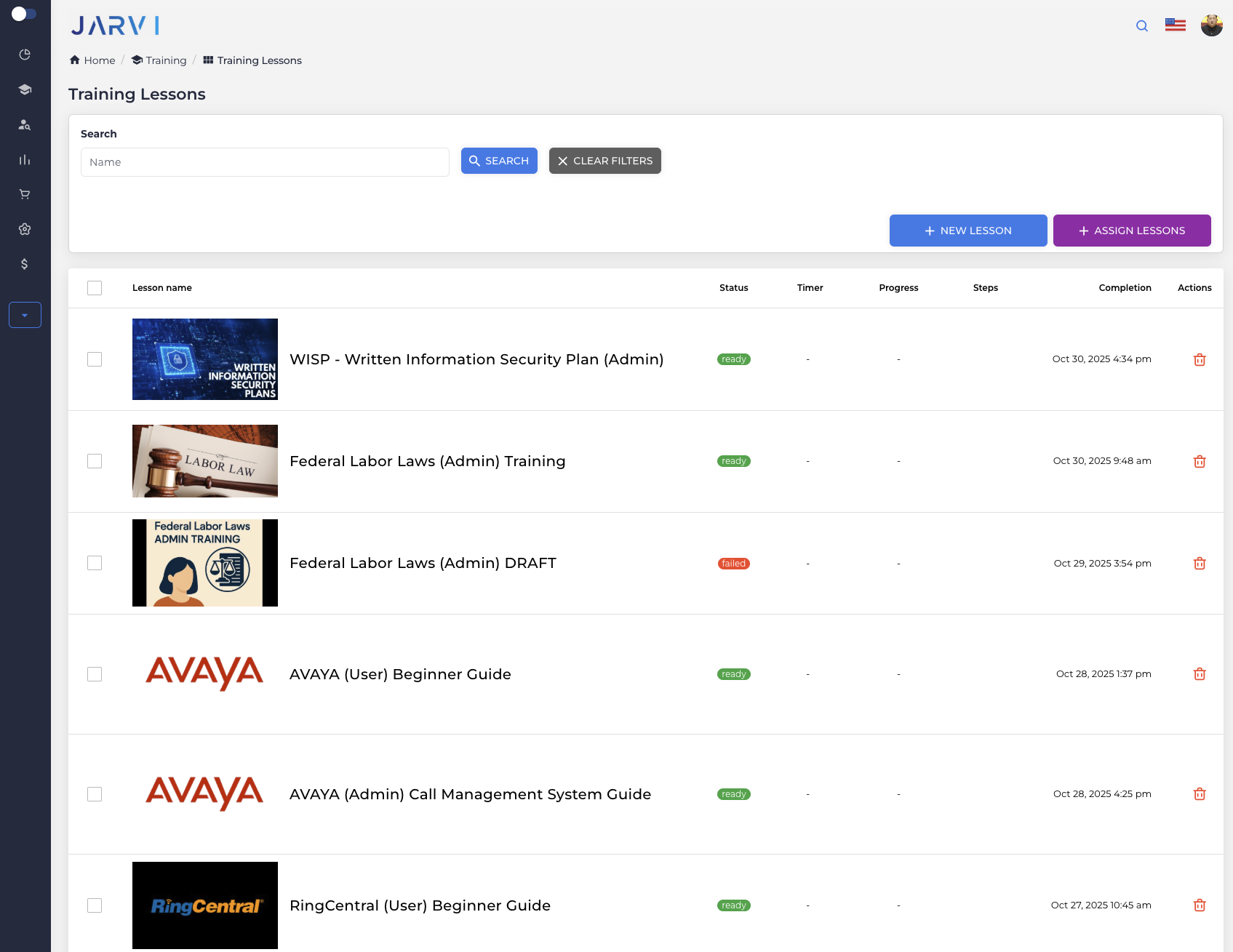Select the checkbox for RingCentral (User) Beginner Guide
This screenshot has width=1233, height=952.
(x=95, y=905)
